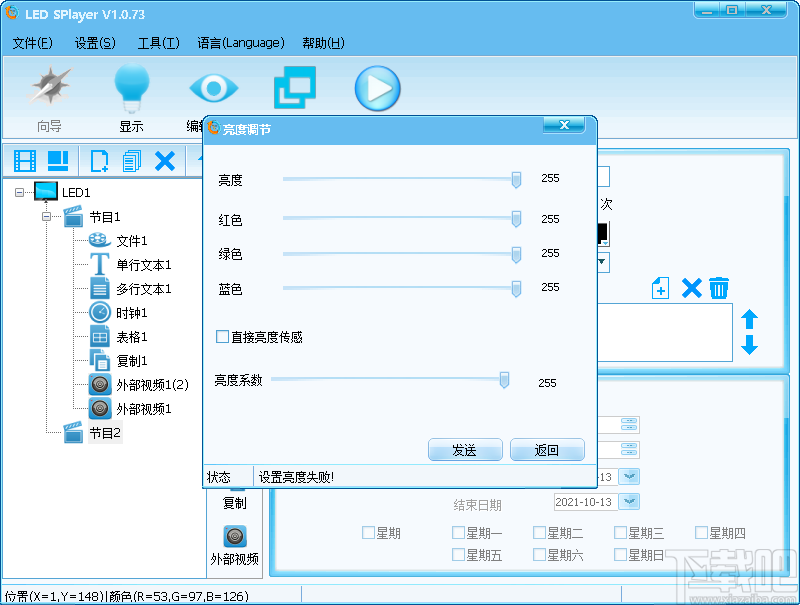Image resolution: width=800 pixels, height=605 pixels.
Task: Click the blue X delete icon in toolbar
Action: click(165, 161)
